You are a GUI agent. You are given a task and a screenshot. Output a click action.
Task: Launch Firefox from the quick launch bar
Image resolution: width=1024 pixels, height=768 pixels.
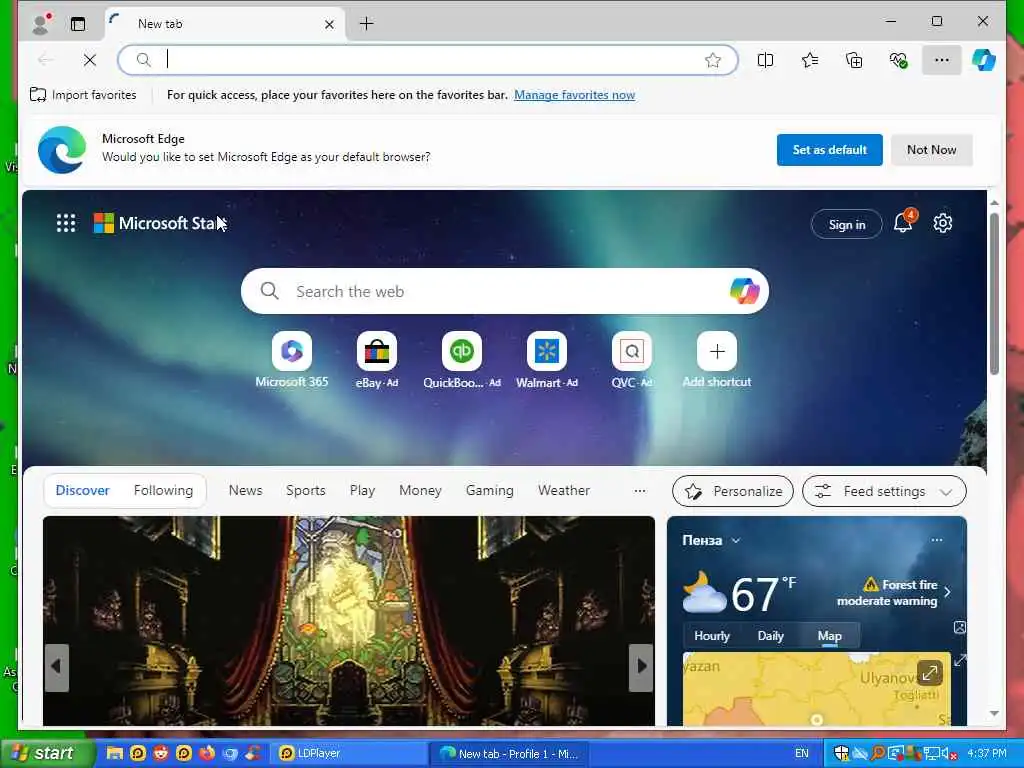click(x=207, y=753)
